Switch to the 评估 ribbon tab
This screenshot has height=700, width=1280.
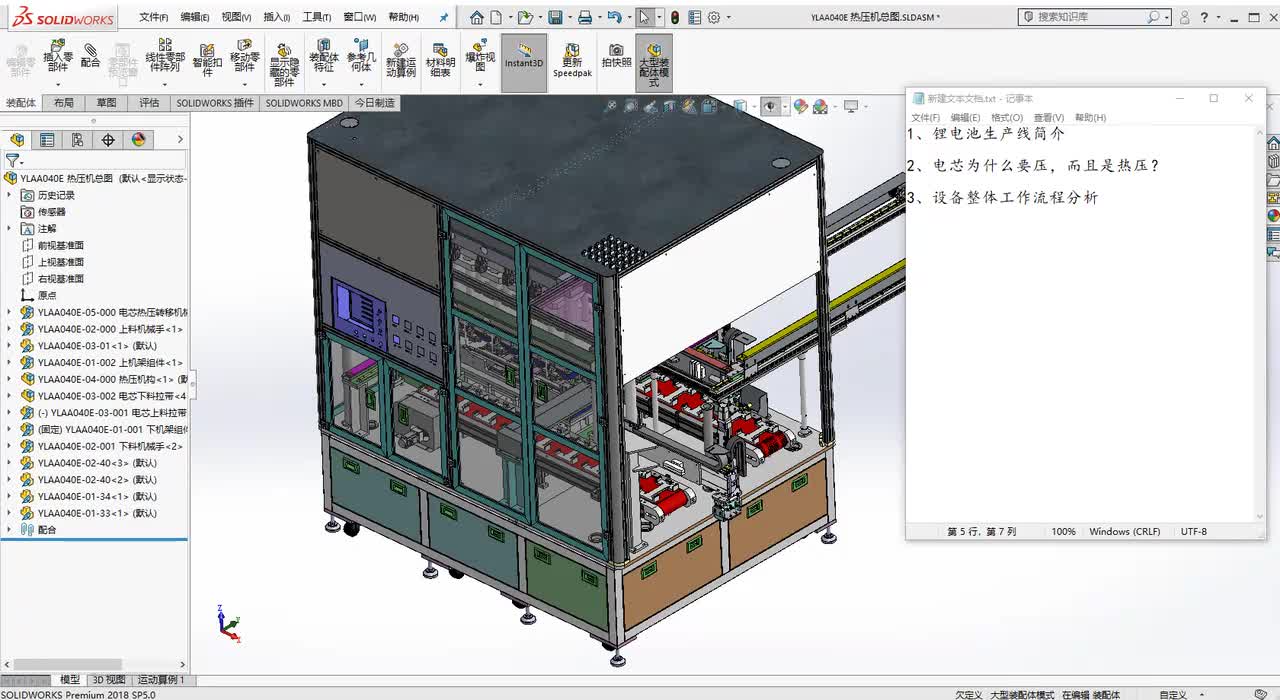[x=149, y=103]
